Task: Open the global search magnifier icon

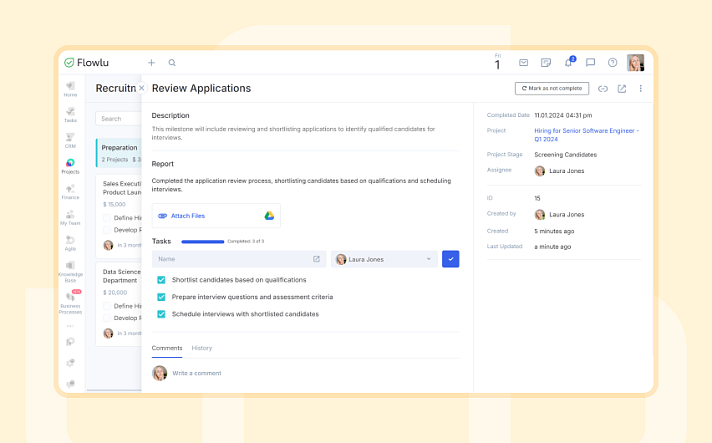Action: tap(172, 63)
